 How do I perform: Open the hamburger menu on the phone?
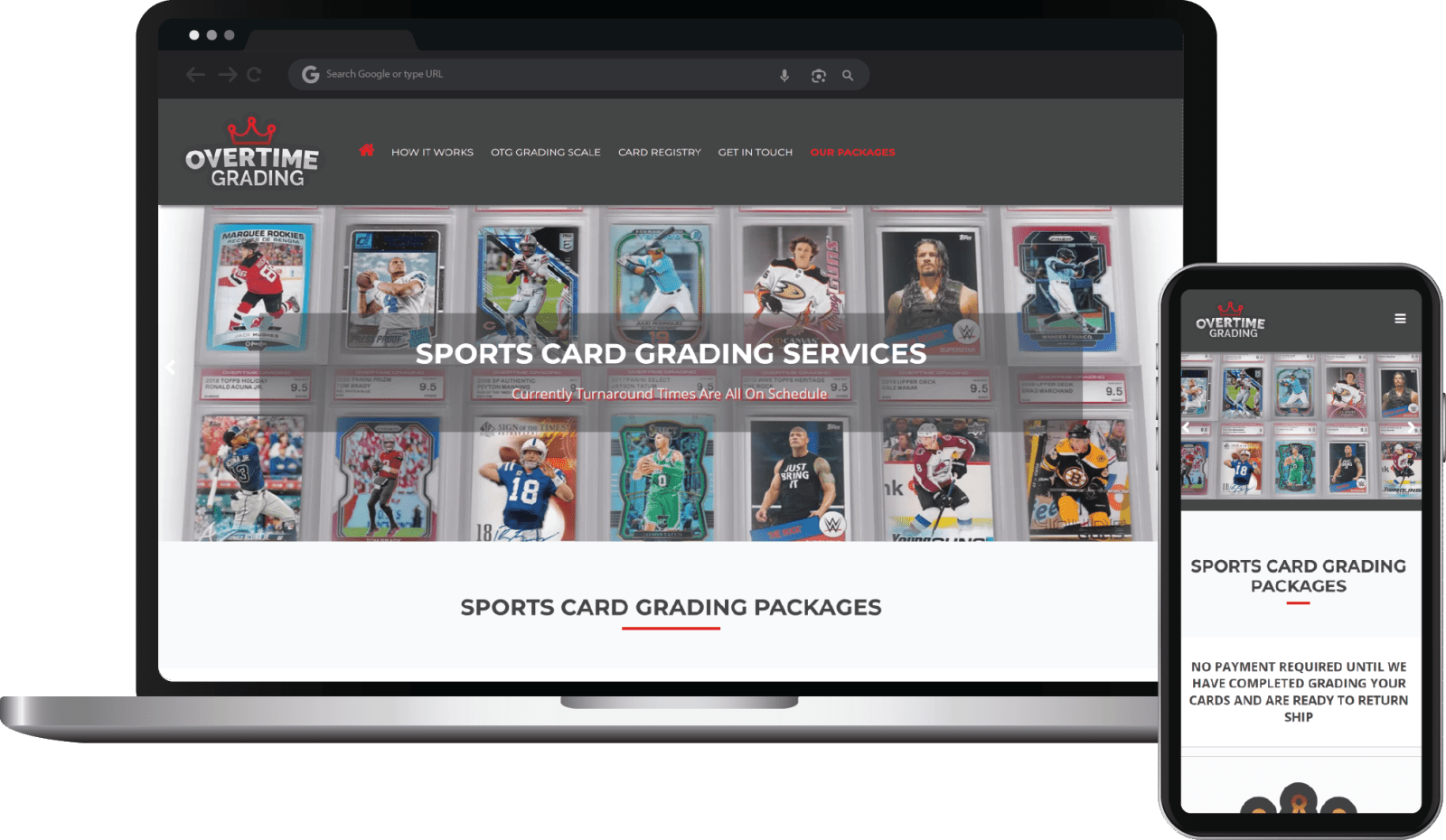click(1400, 319)
